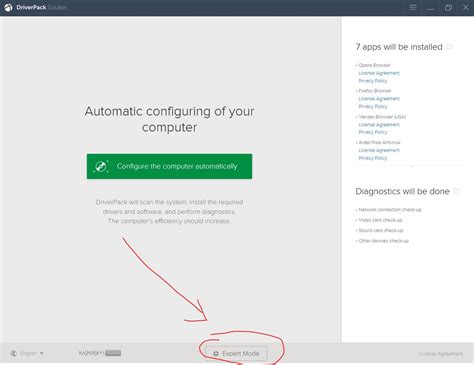Click the globe icon next to English

pos(14,353)
